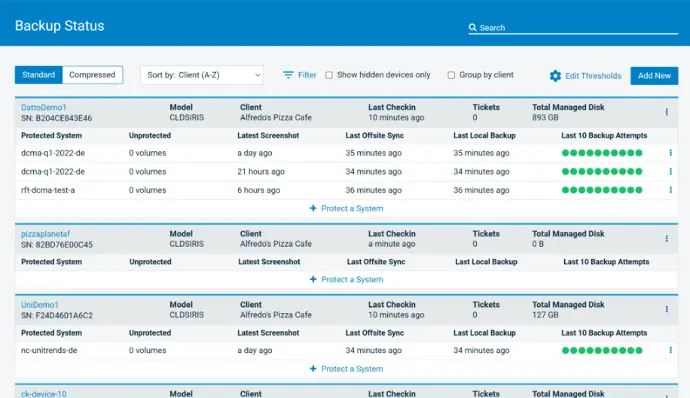Click the Add New button
Image resolution: width=690 pixels, height=398 pixels.
click(654, 76)
